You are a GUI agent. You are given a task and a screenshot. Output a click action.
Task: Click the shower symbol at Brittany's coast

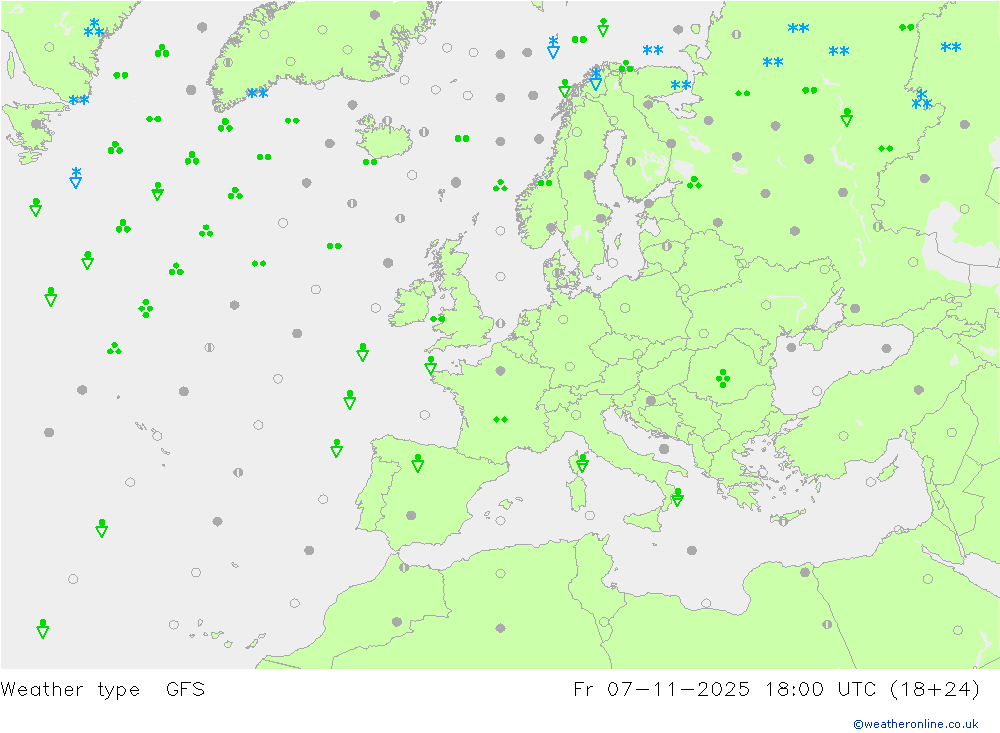430,365
